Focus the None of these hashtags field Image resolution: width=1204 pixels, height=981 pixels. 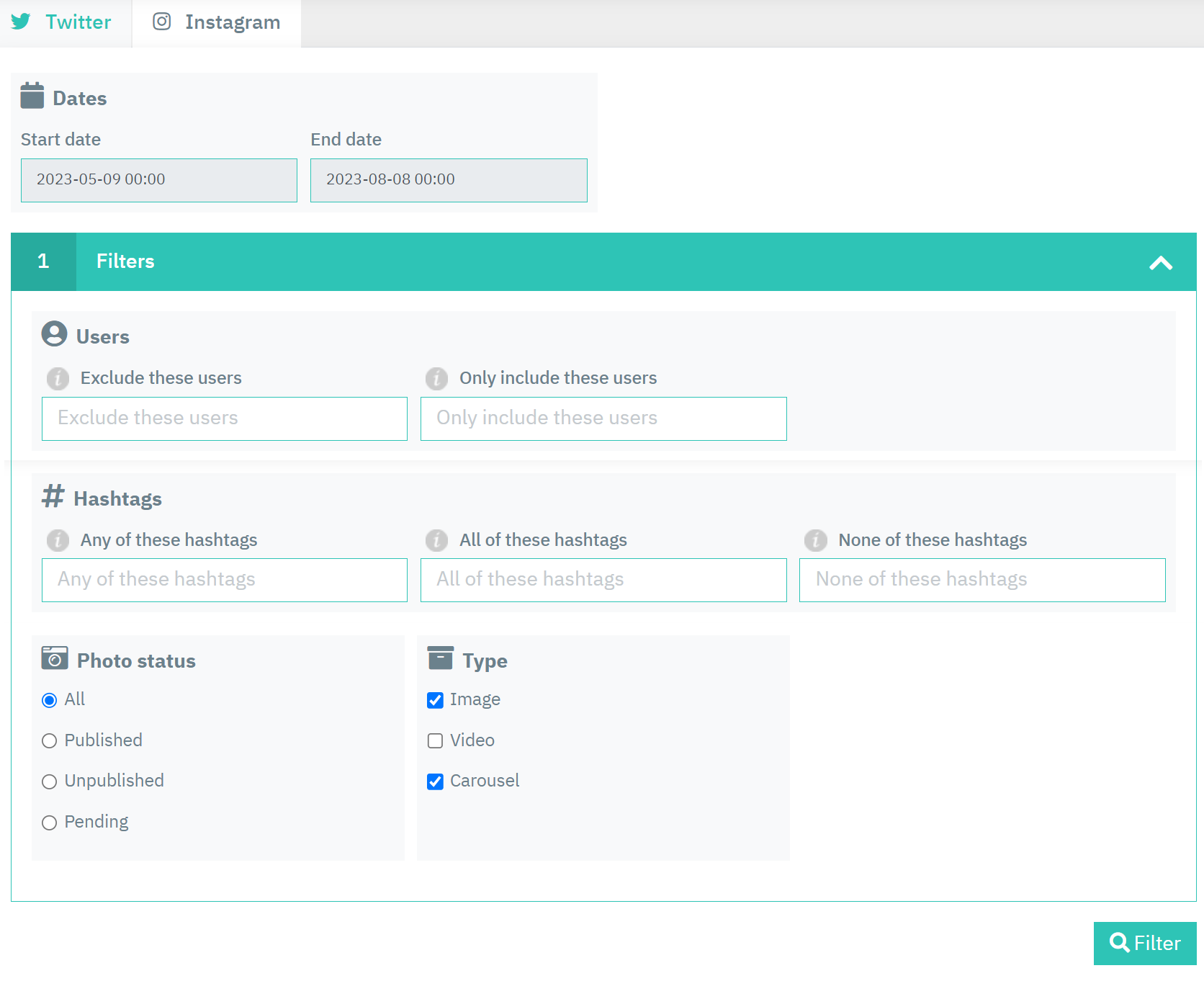[982, 581]
